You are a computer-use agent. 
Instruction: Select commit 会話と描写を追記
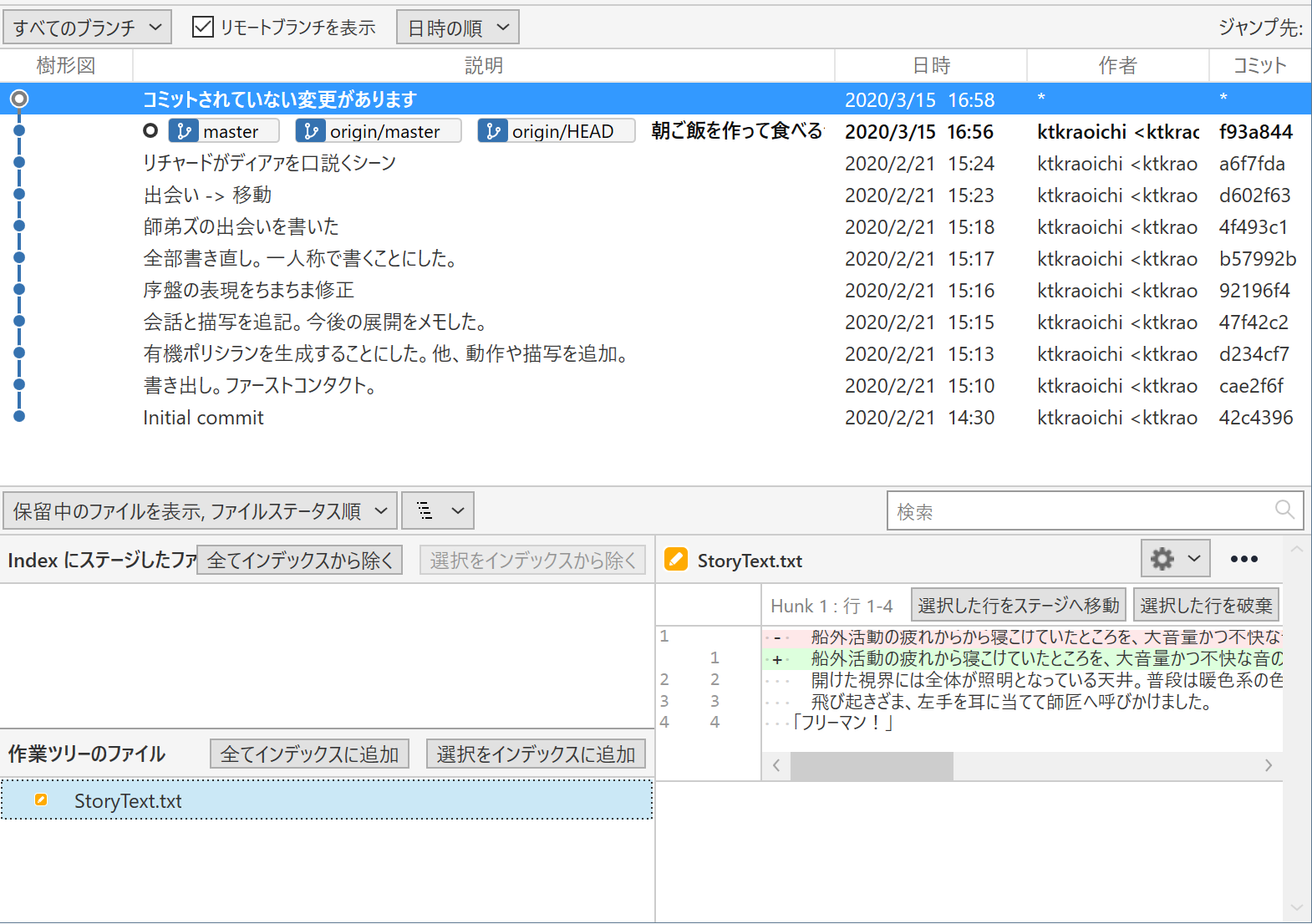[x=656, y=322]
